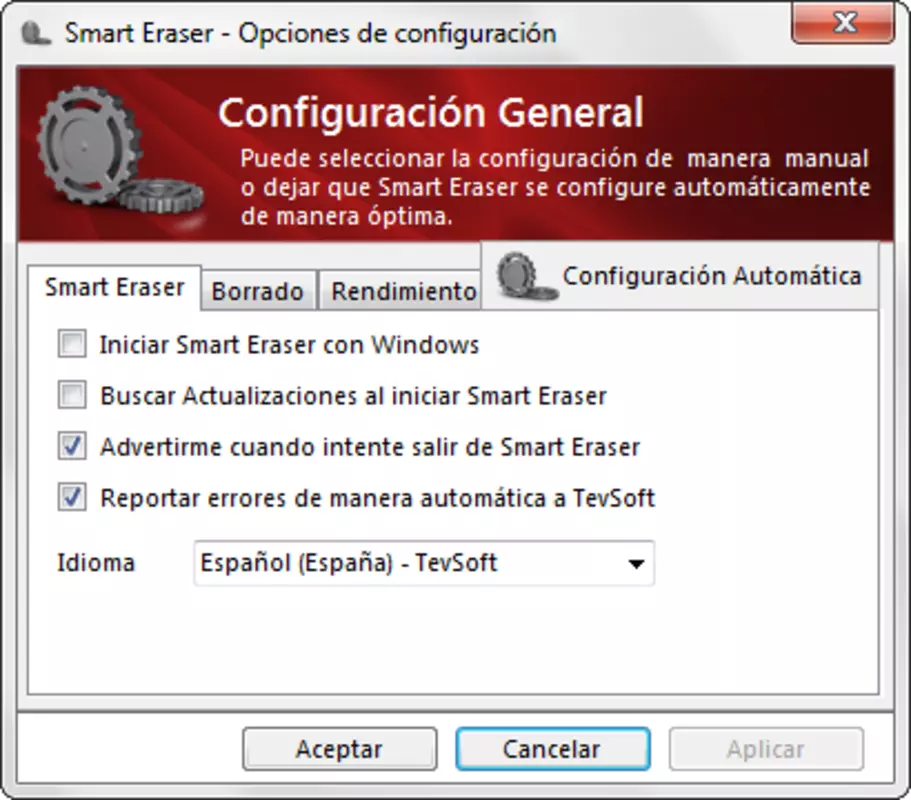The image size is (911, 800).
Task: Click the gear icon beside Configuración Automática
Action: [x=527, y=277]
